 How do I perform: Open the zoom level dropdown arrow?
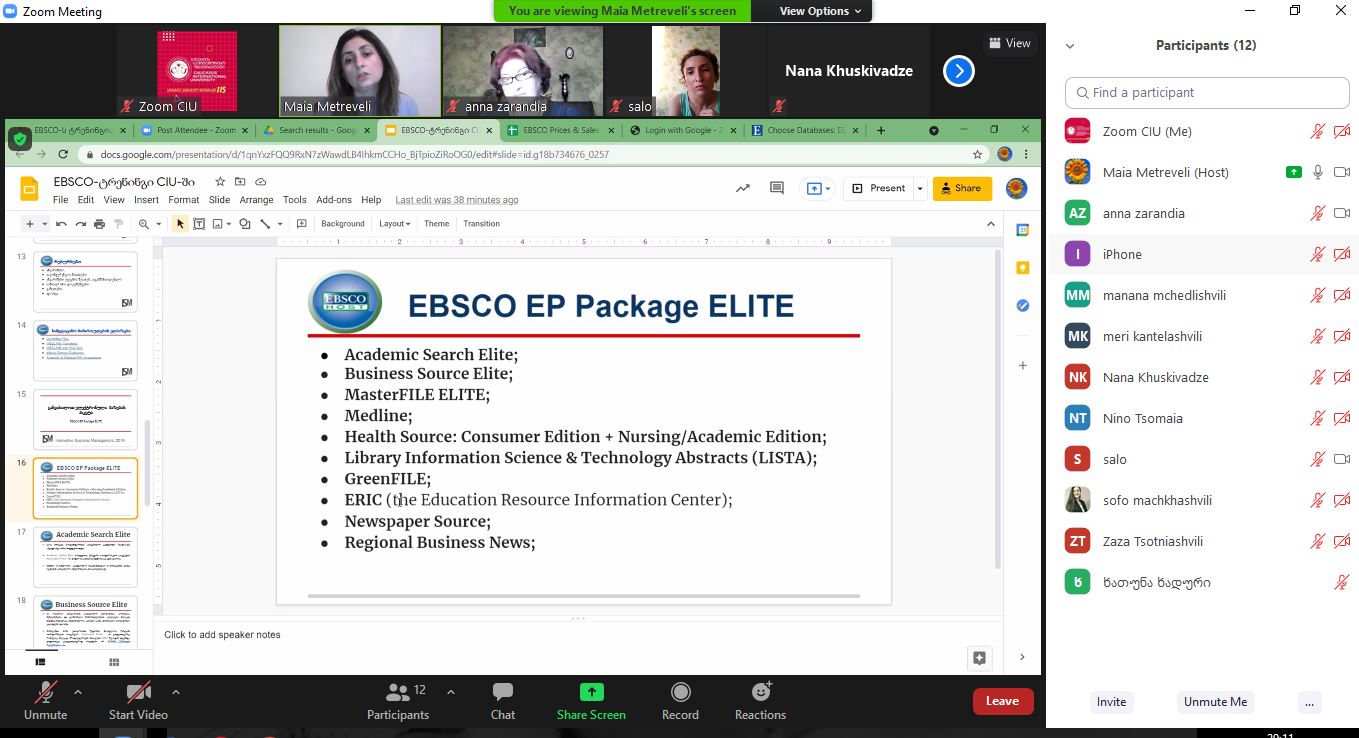tap(159, 224)
